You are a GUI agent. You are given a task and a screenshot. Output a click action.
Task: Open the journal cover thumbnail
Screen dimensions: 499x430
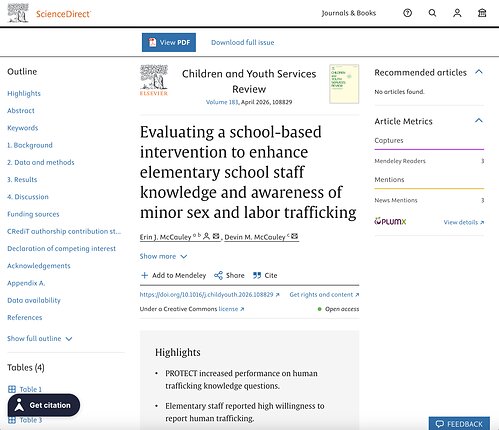(344, 84)
